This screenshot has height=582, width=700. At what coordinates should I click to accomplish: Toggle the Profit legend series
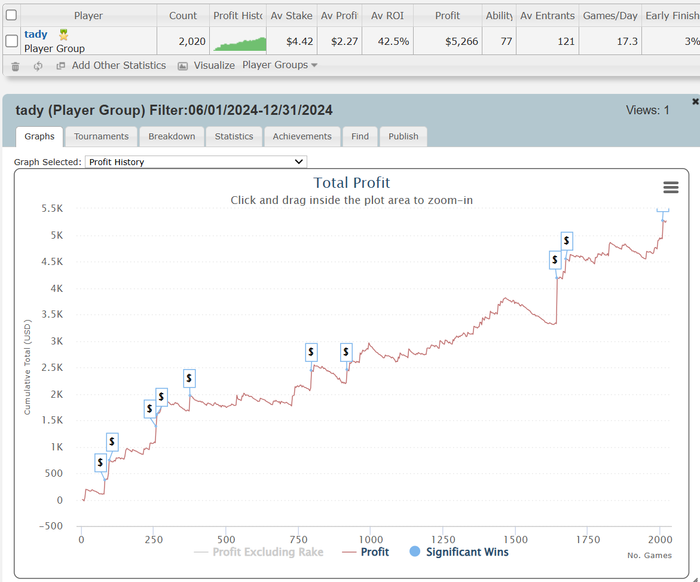[x=366, y=552]
